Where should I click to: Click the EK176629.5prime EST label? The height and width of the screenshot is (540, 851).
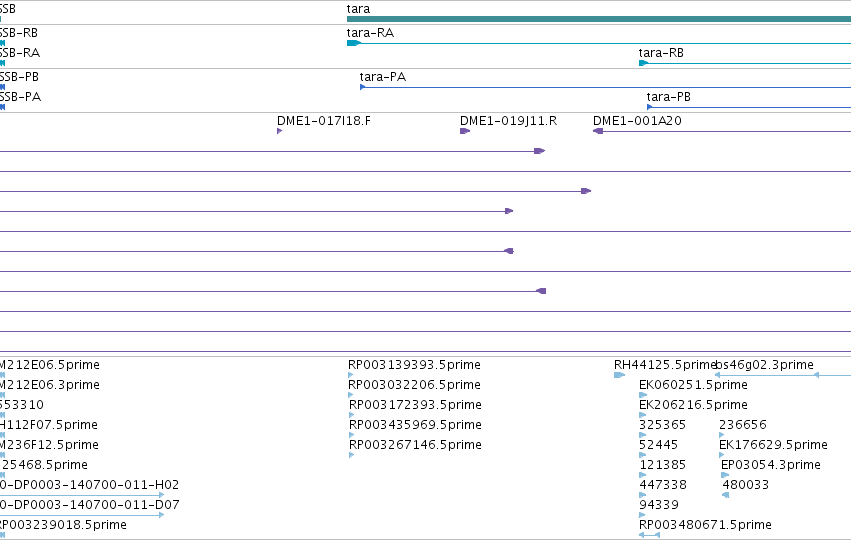click(x=773, y=445)
